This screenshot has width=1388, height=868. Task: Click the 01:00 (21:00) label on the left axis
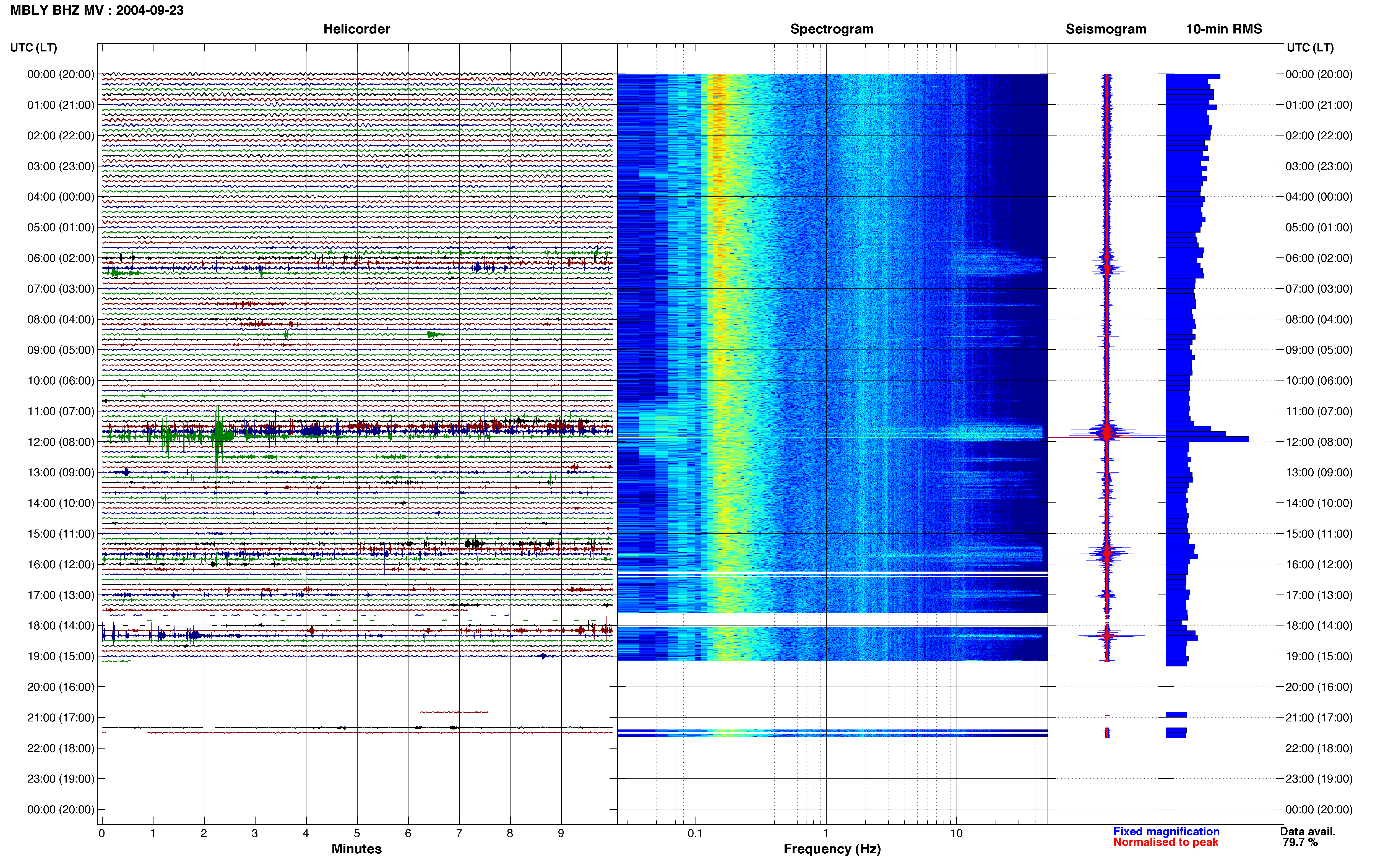click(61, 105)
